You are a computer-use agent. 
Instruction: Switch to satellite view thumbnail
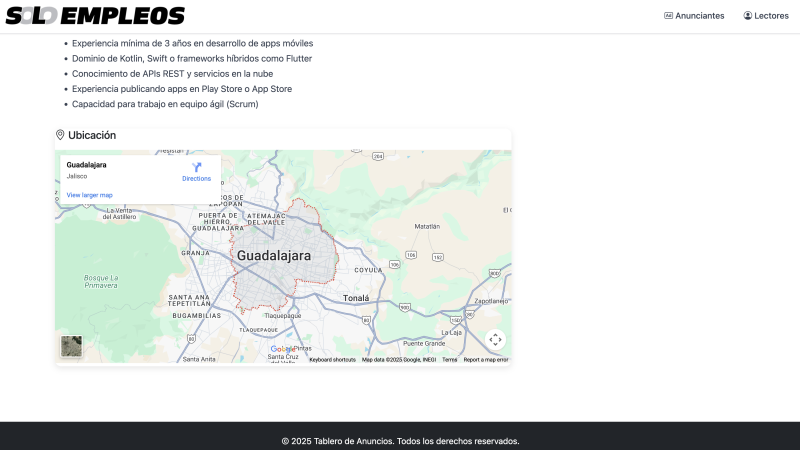72,346
